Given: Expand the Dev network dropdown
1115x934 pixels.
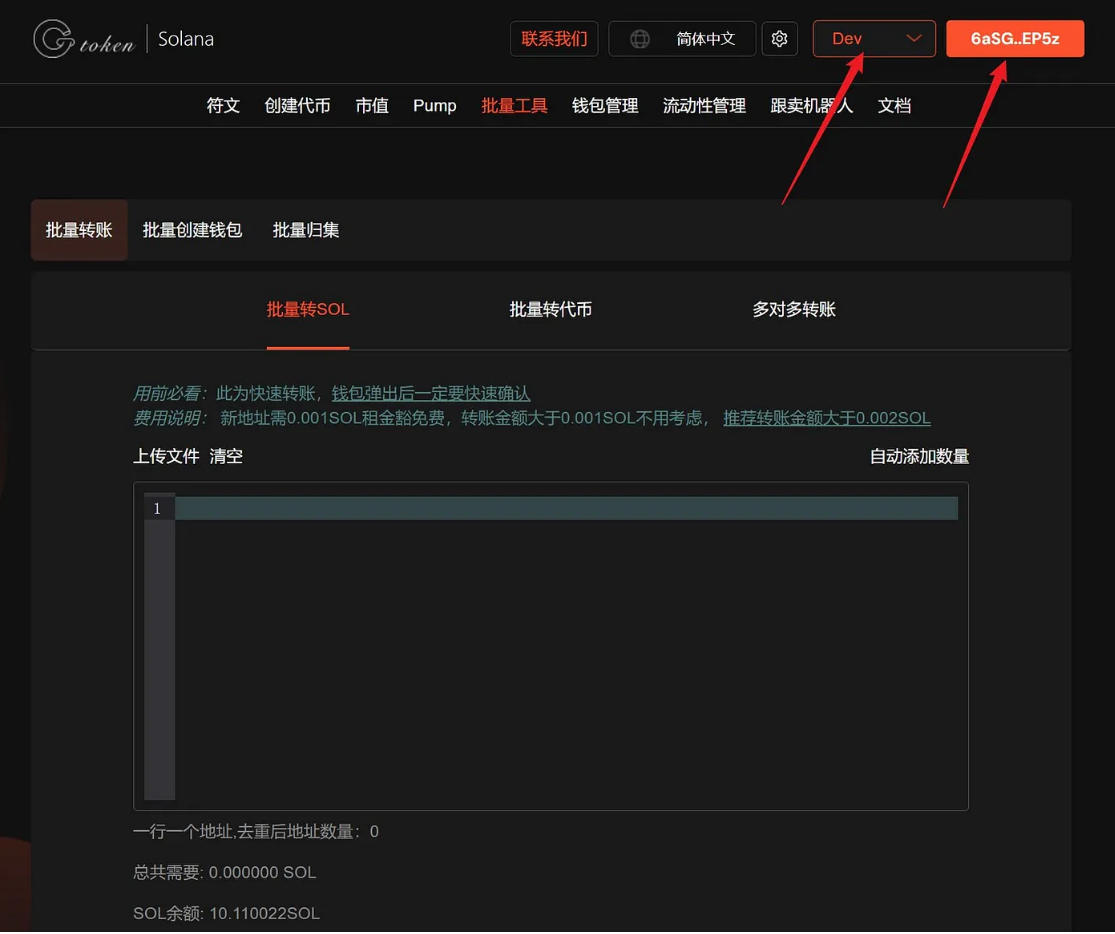Looking at the screenshot, I should point(874,38).
